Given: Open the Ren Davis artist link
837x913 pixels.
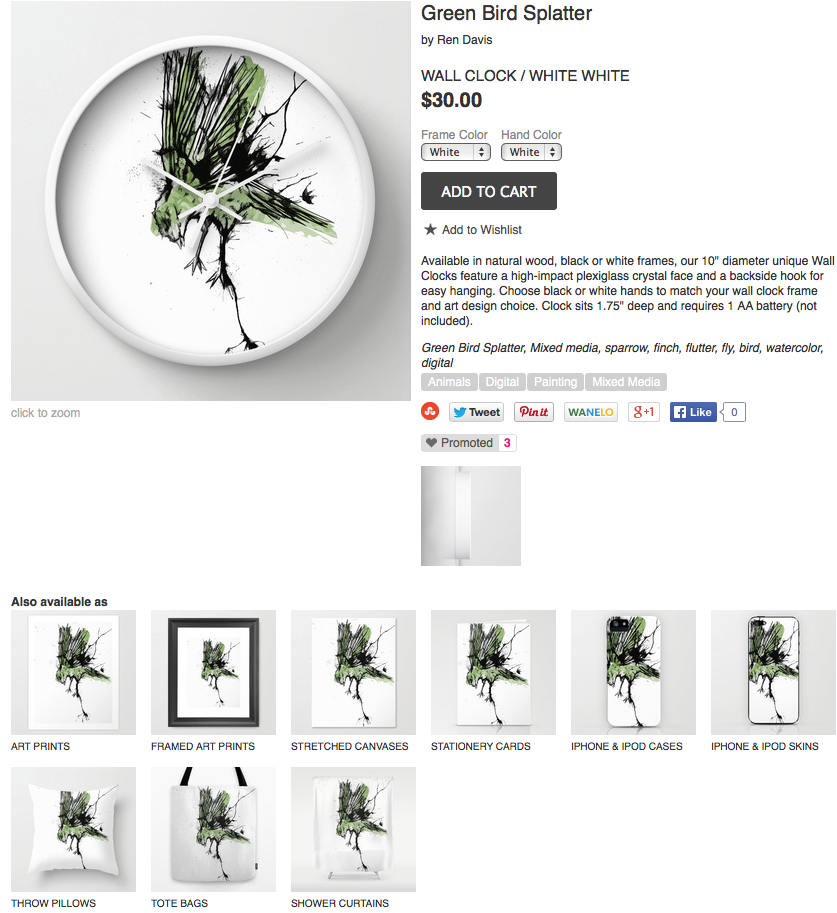Looking at the screenshot, I should pos(464,40).
